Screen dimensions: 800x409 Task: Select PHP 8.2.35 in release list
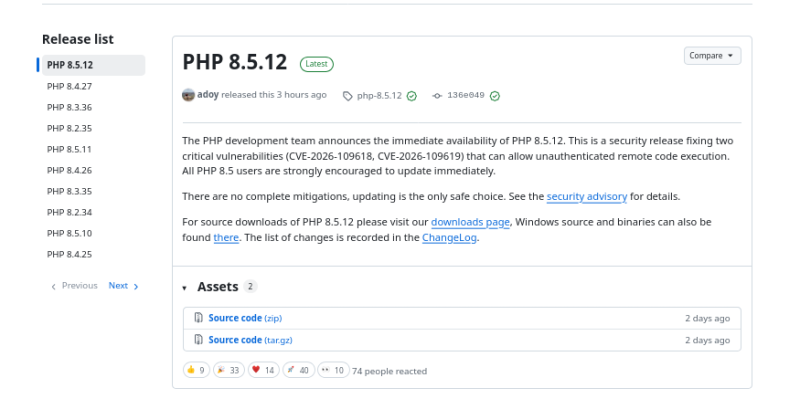click(x=69, y=128)
